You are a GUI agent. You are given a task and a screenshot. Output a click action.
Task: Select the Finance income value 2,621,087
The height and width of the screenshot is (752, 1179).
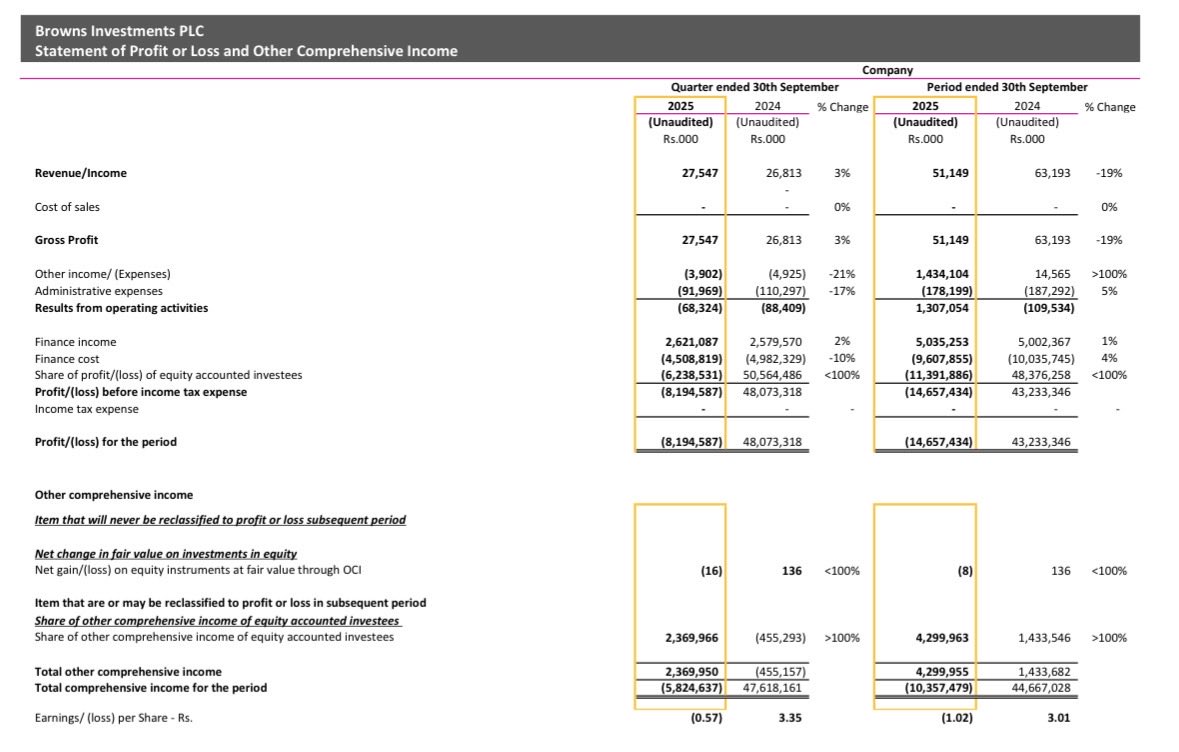coord(693,341)
